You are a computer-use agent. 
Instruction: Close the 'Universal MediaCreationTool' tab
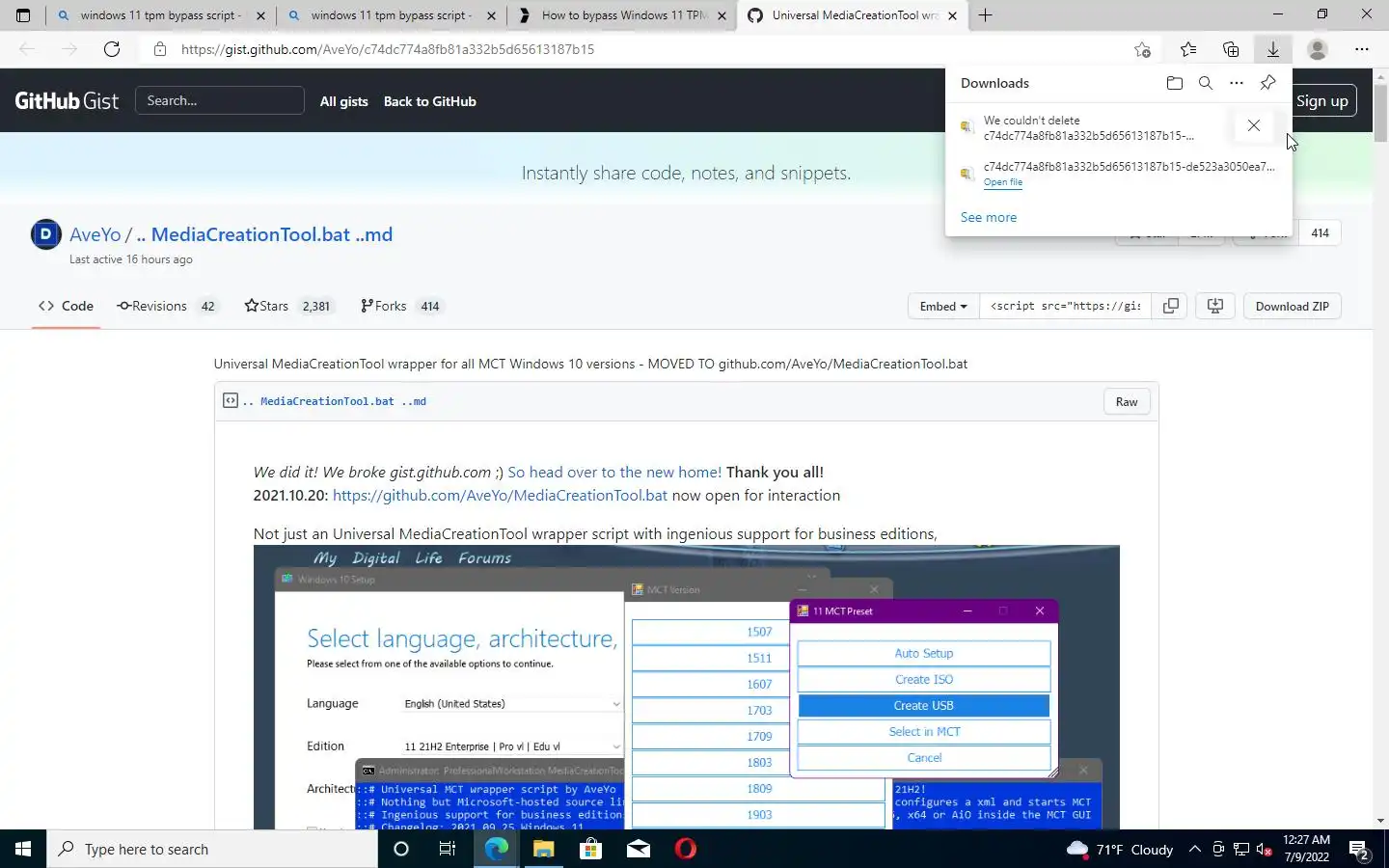[x=952, y=15]
